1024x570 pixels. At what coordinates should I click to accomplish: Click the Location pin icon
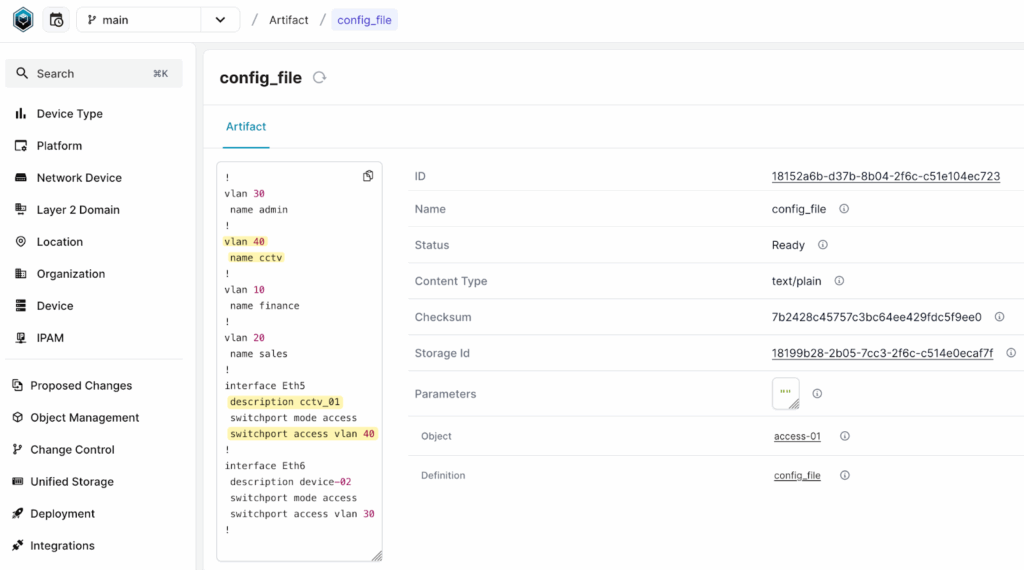coord(21,242)
